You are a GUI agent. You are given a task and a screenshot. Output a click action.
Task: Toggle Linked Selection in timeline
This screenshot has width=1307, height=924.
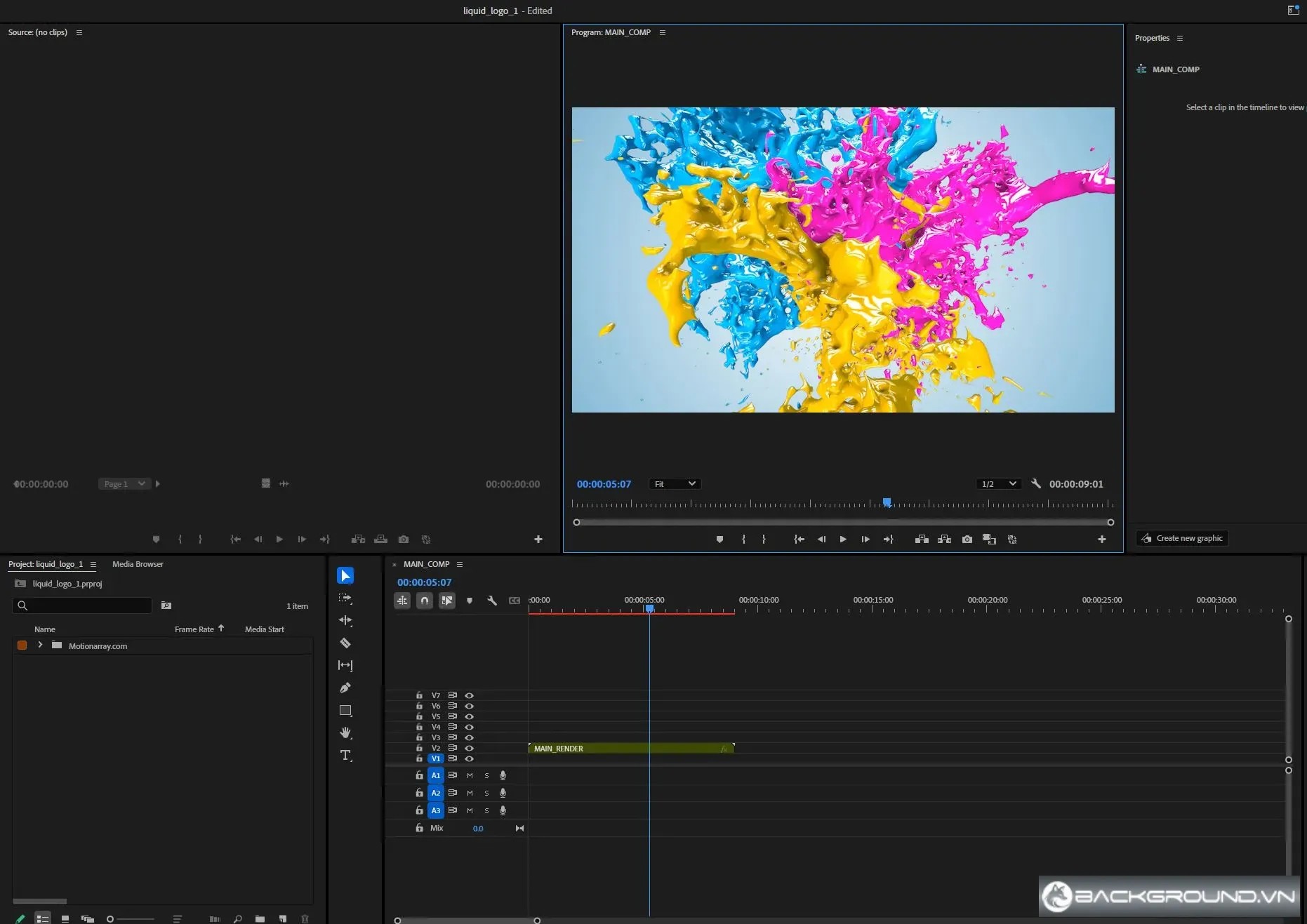coord(447,601)
